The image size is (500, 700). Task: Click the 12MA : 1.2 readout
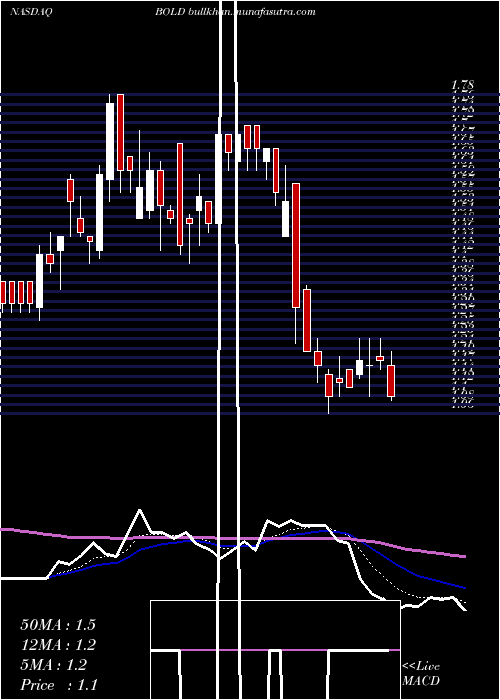coord(58,645)
